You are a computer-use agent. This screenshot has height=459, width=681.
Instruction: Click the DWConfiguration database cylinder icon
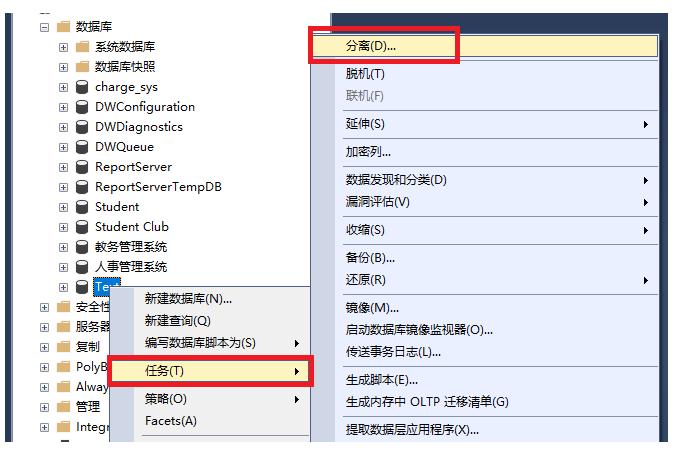click(x=82, y=107)
